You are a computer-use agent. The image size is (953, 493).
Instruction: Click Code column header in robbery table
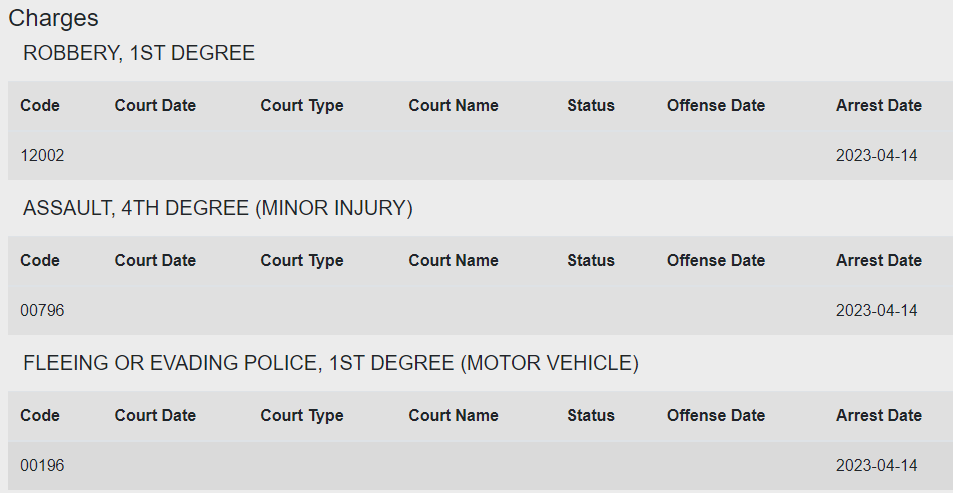[x=40, y=105]
